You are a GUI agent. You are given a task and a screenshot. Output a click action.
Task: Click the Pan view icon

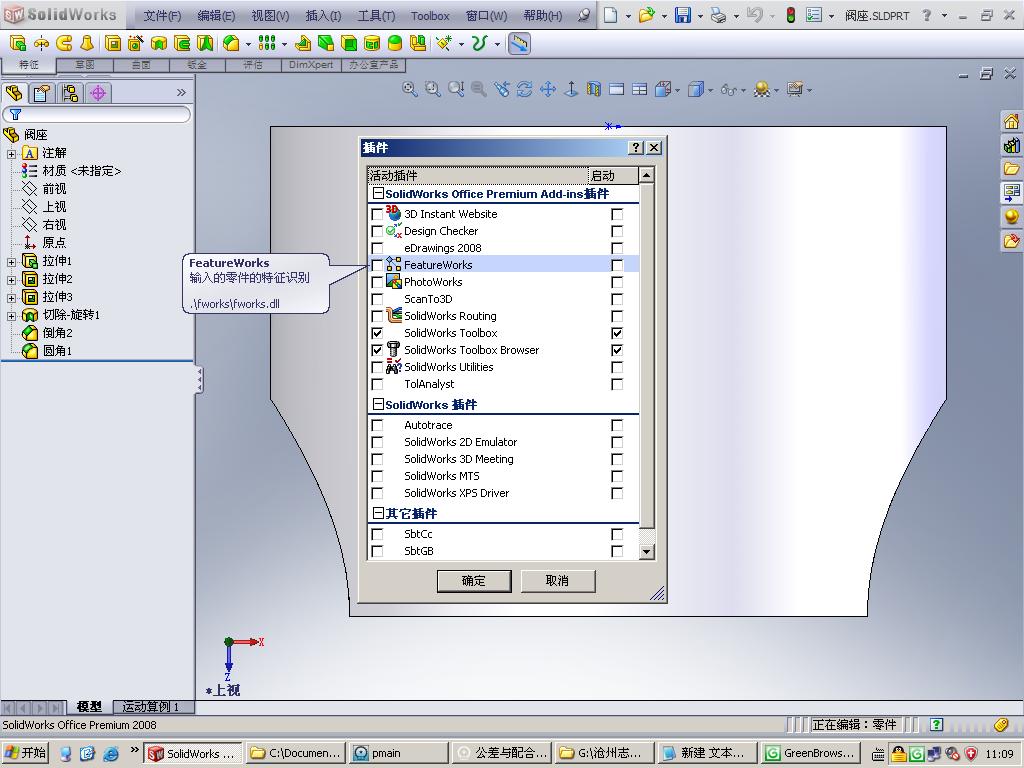click(547, 89)
